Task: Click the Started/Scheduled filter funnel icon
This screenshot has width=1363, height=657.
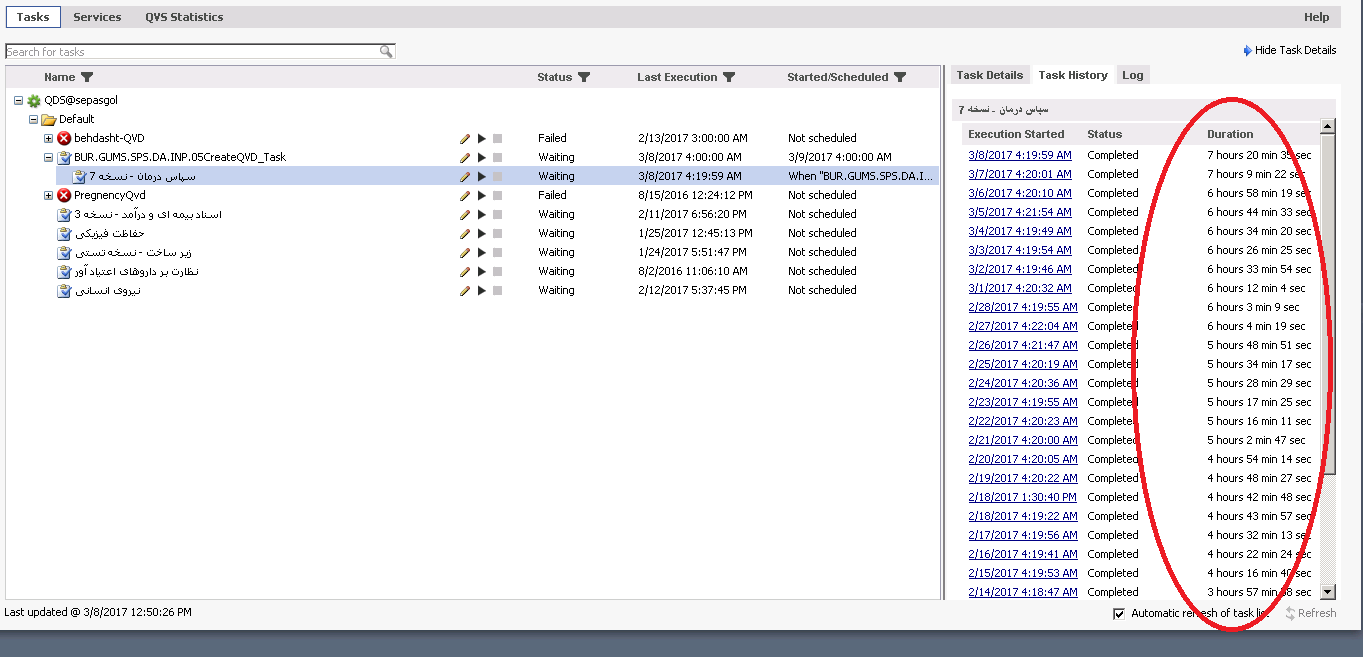Action: point(900,77)
